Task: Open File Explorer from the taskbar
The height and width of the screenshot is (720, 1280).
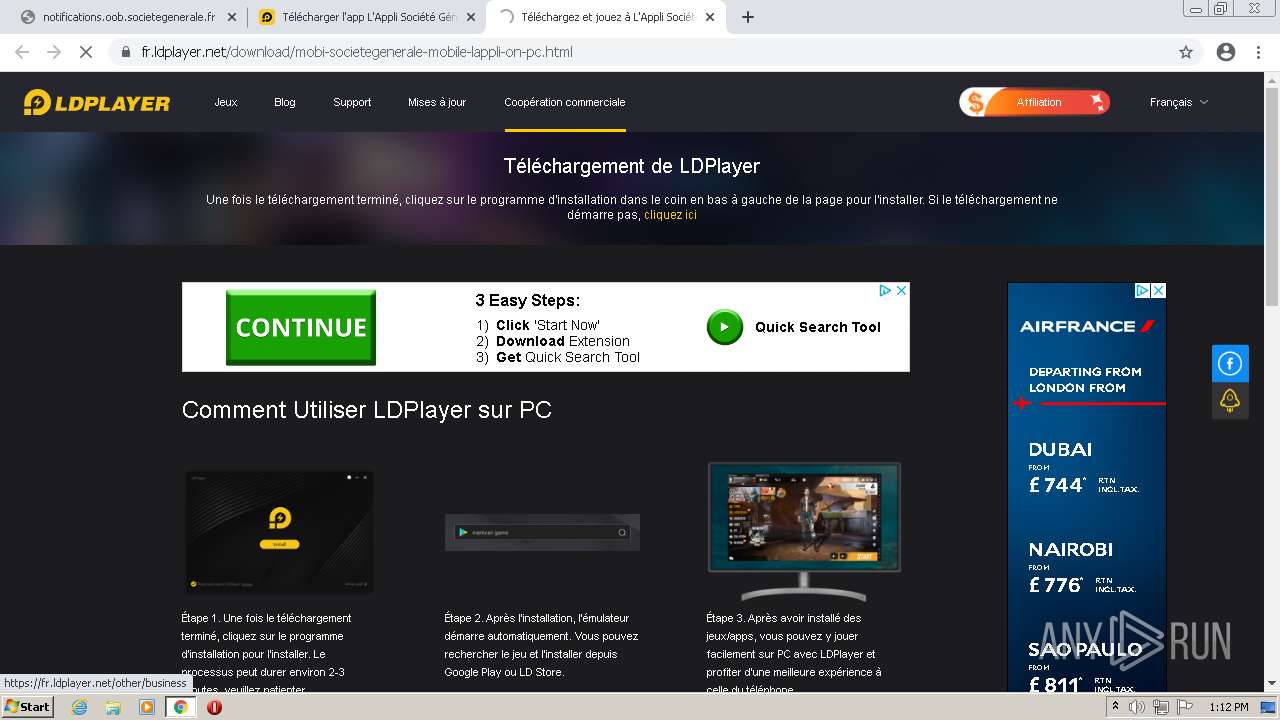Action: [x=113, y=707]
